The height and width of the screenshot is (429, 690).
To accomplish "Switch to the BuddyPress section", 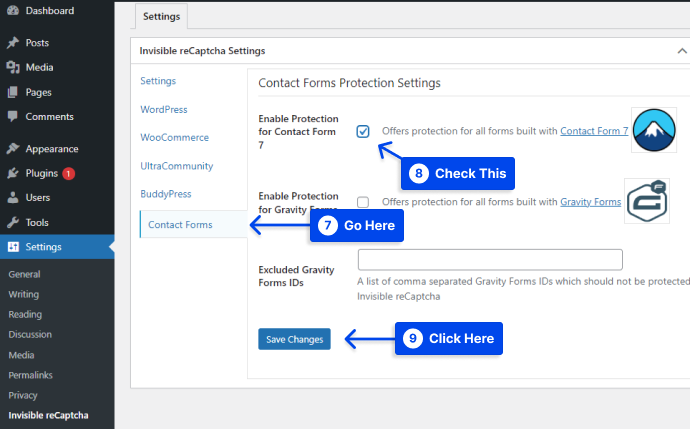I will (166, 194).
